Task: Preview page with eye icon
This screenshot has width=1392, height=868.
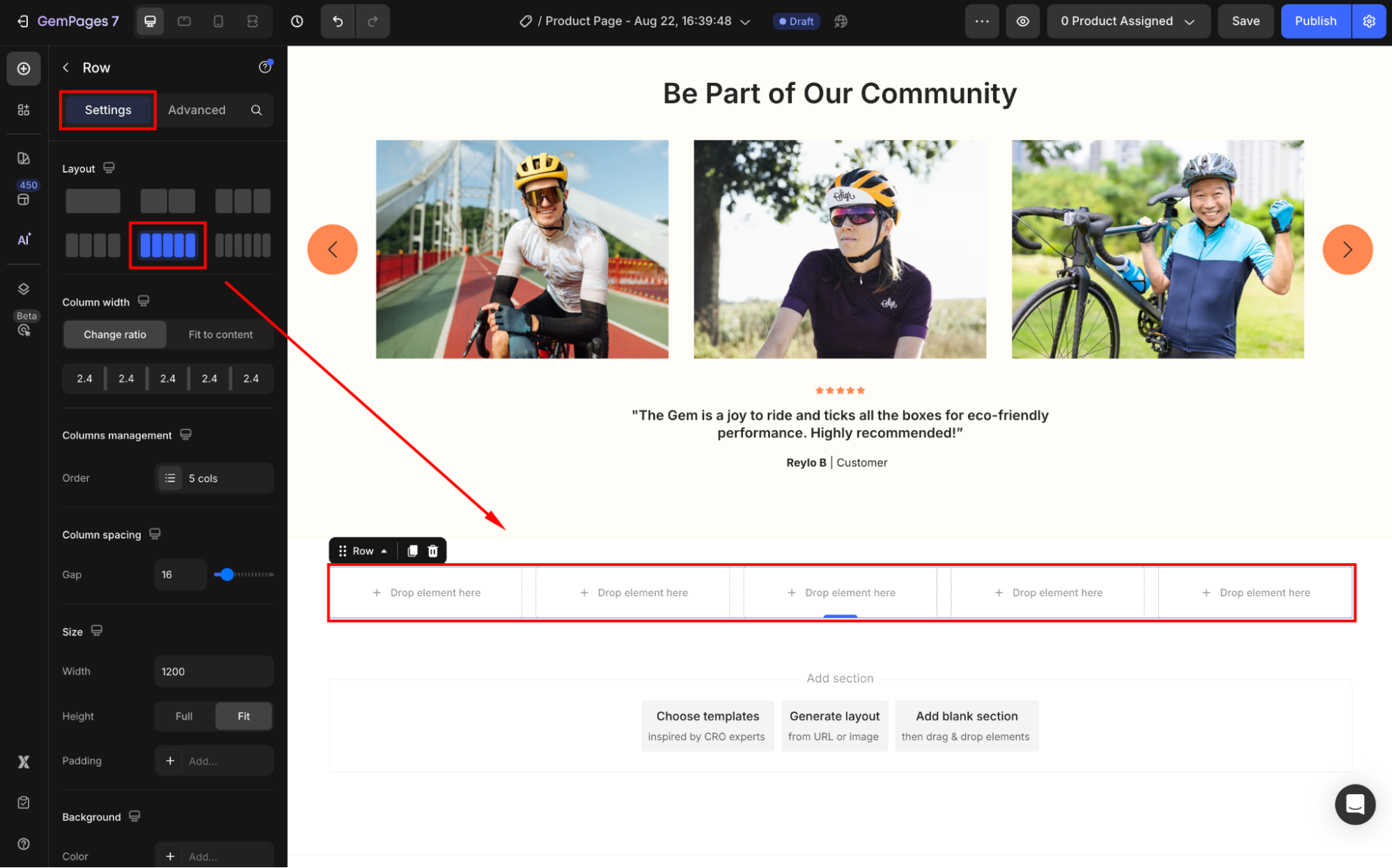Action: 1022,22
